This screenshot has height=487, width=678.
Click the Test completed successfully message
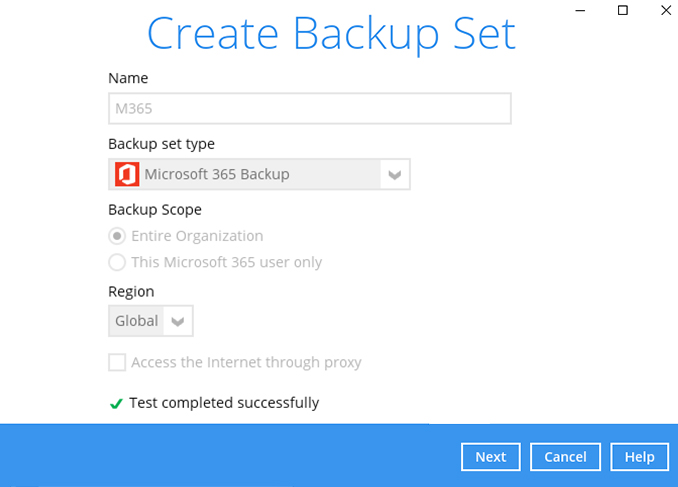pos(224,403)
